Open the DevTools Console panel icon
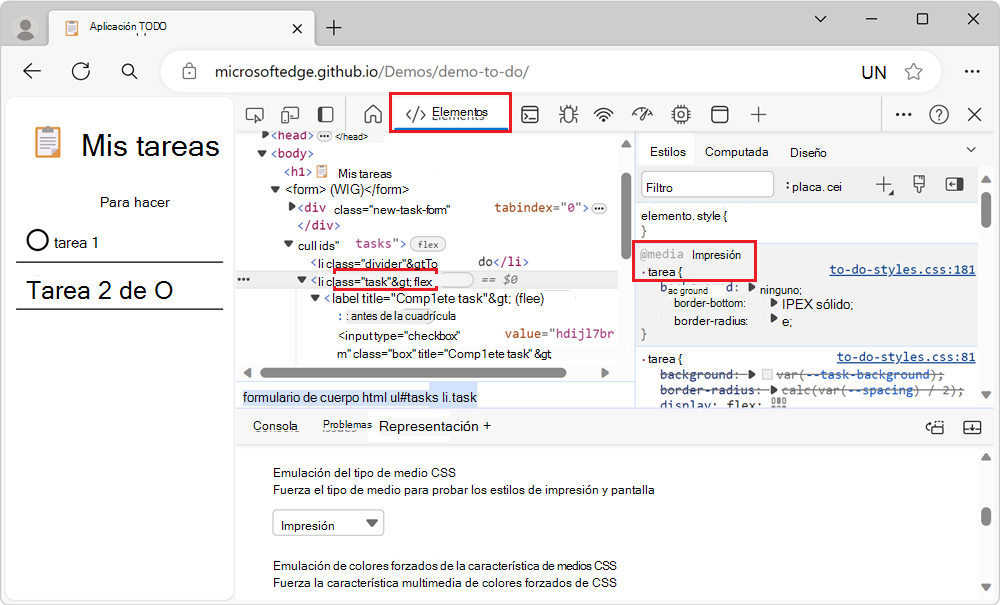Screen dimensions: 1000x605 531,114
